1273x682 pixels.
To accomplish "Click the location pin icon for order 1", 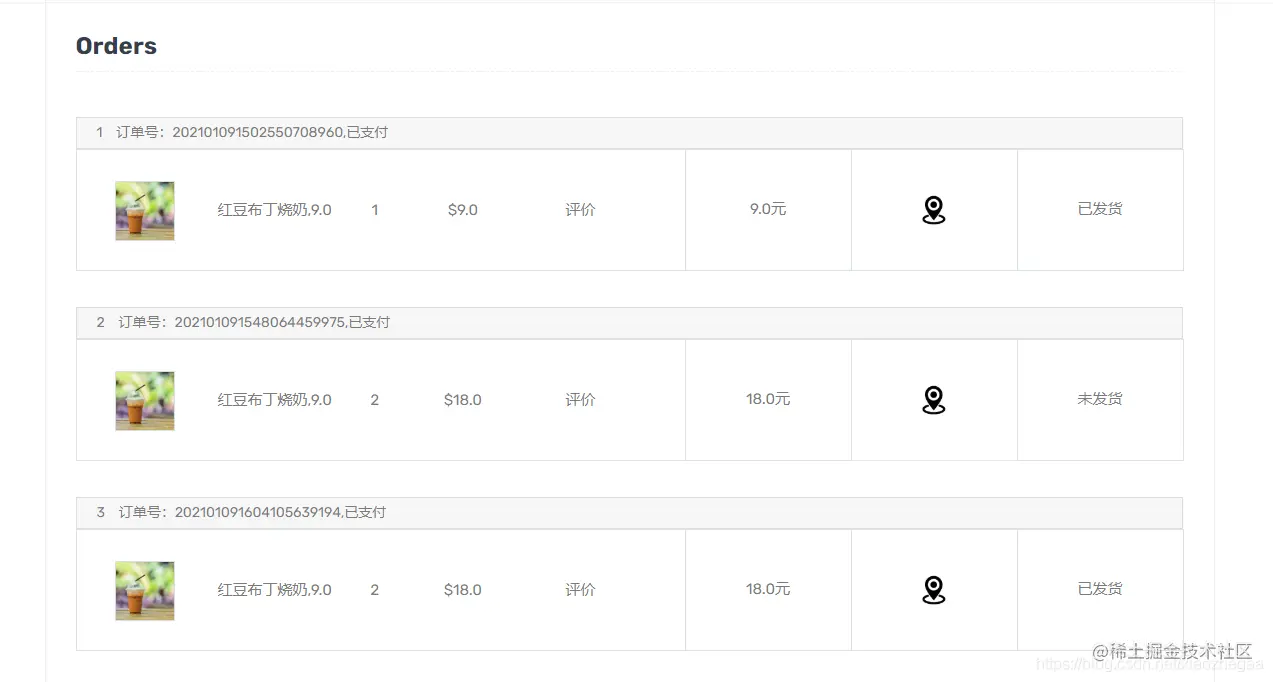I will click(x=933, y=210).
